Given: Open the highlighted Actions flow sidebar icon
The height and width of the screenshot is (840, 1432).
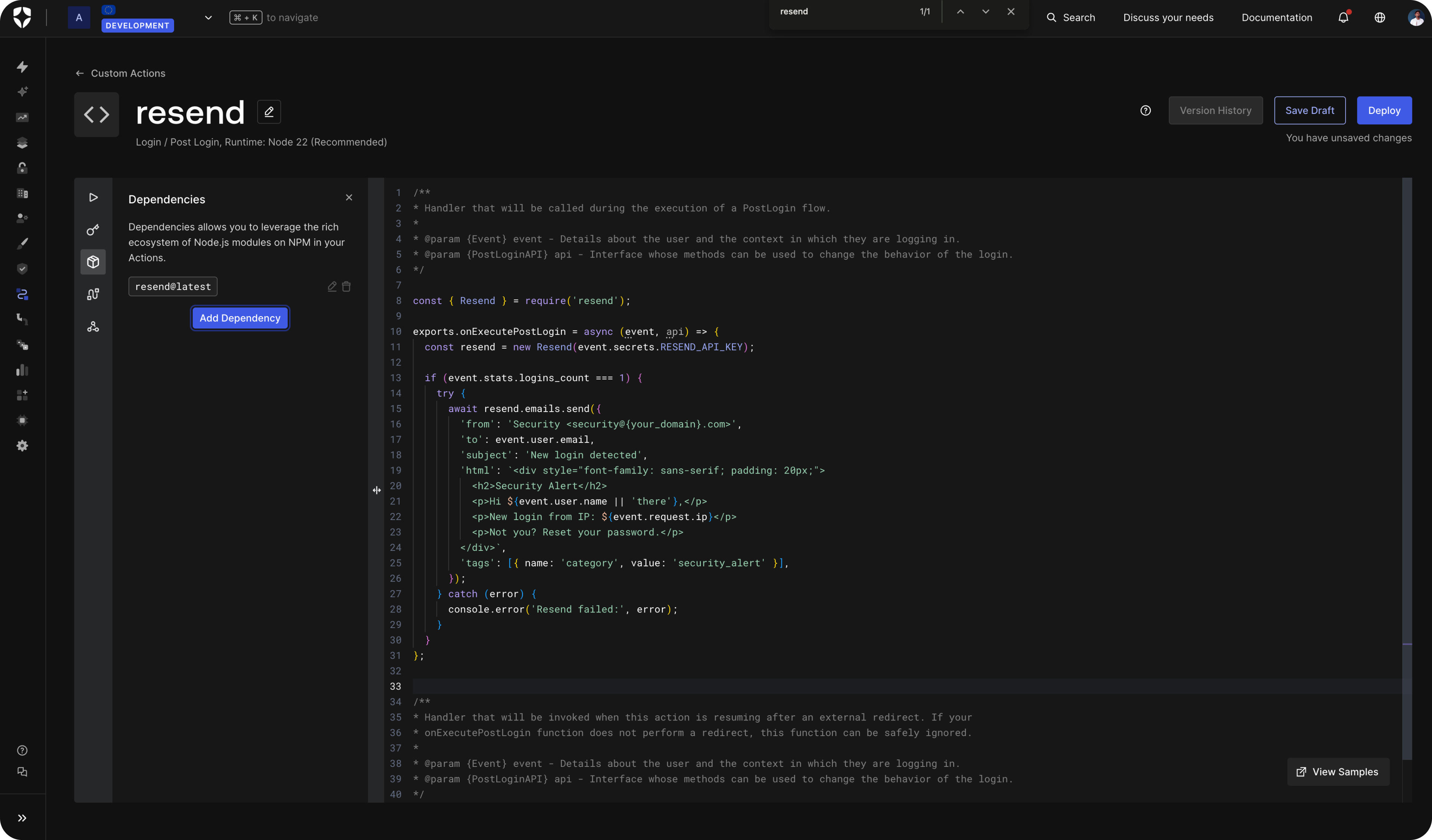Looking at the screenshot, I should click(22, 294).
